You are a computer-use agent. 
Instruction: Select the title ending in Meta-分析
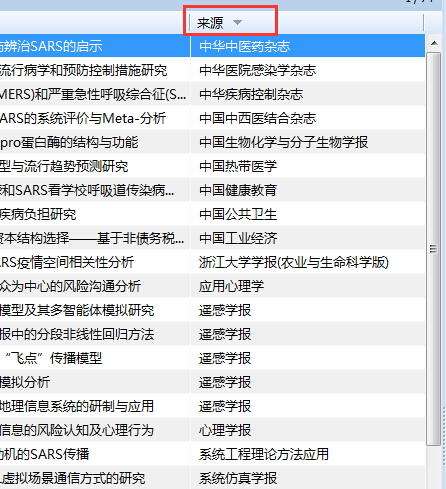click(83, 118)
